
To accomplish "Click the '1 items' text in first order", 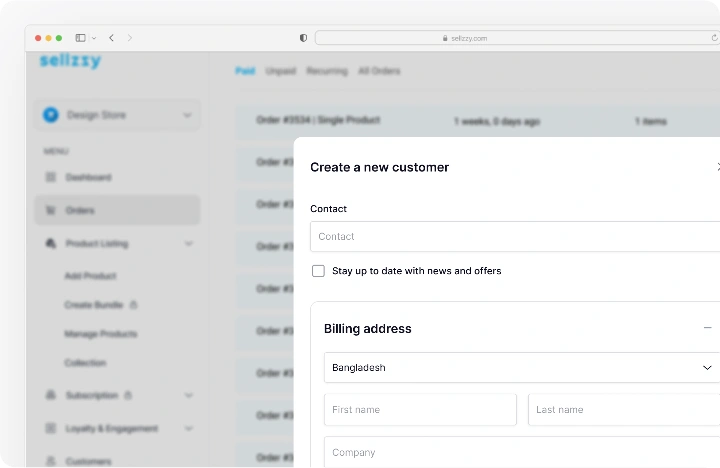I will click(651, 121).
